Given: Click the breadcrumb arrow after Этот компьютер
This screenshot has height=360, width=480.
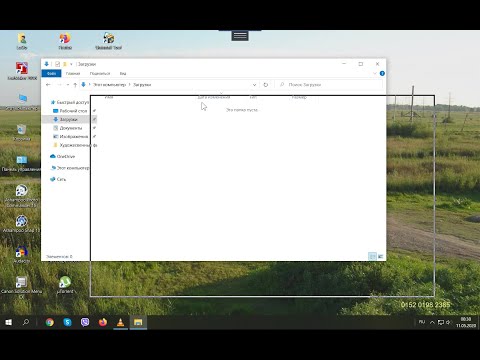Looking at the screenshot, I should click(130, 85).
